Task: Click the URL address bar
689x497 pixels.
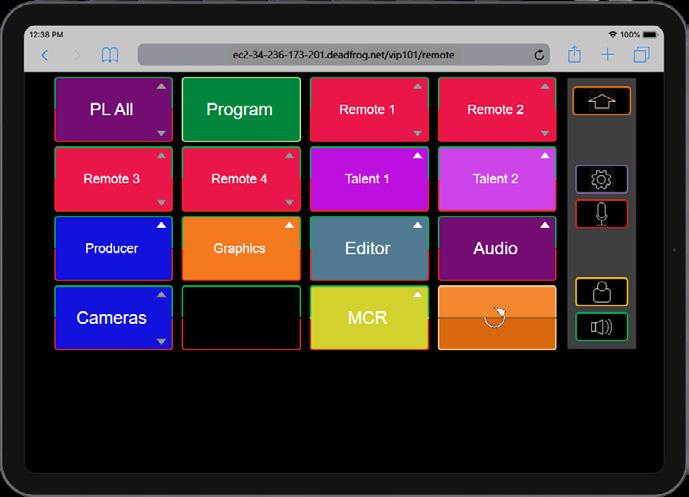Action: [343, 55]
